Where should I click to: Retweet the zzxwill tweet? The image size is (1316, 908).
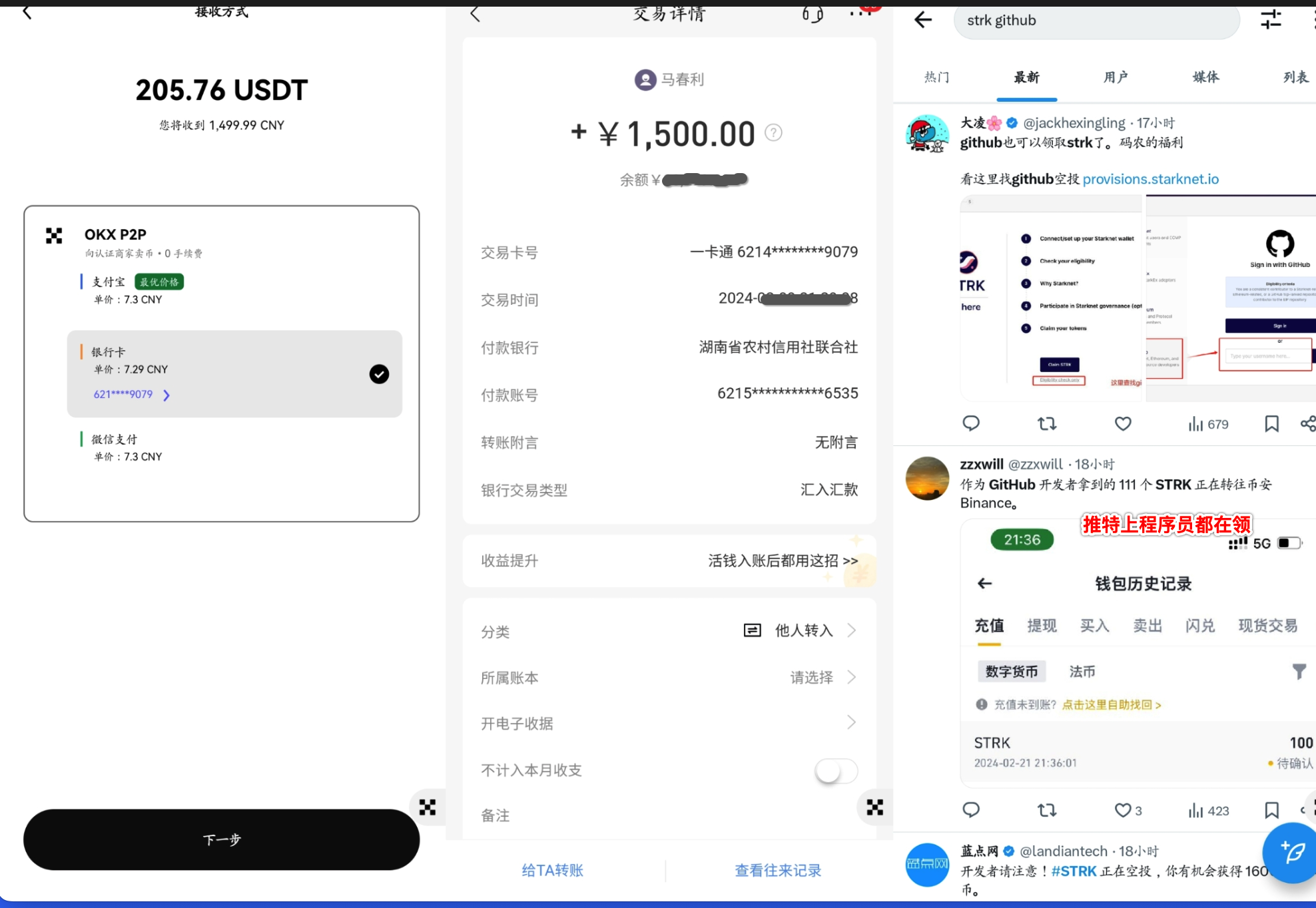(1047, 810)
